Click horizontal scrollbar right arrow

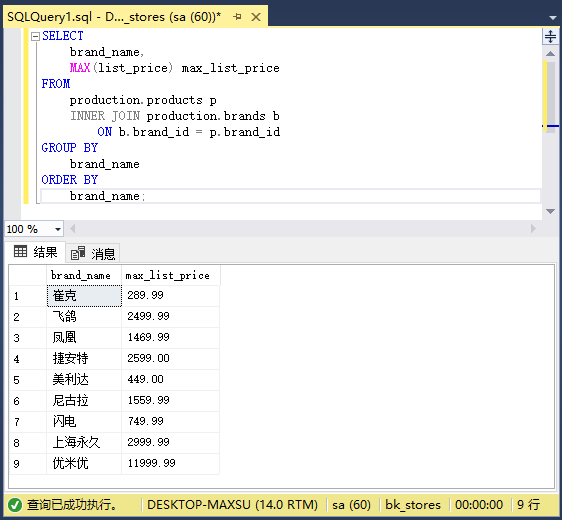point(533,229)
